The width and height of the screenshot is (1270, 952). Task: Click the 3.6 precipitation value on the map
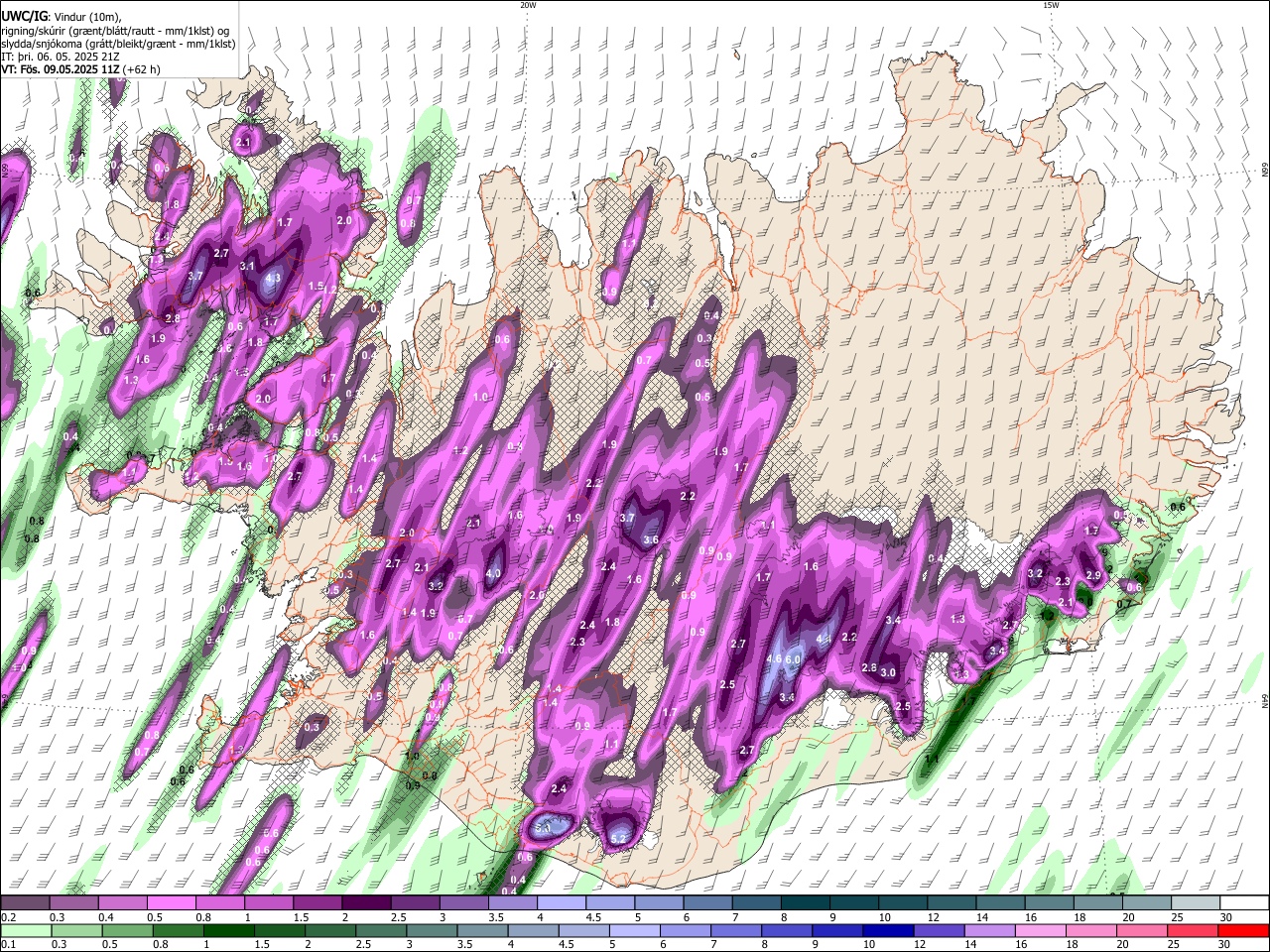pyautogui.click(x=651, y=540)
